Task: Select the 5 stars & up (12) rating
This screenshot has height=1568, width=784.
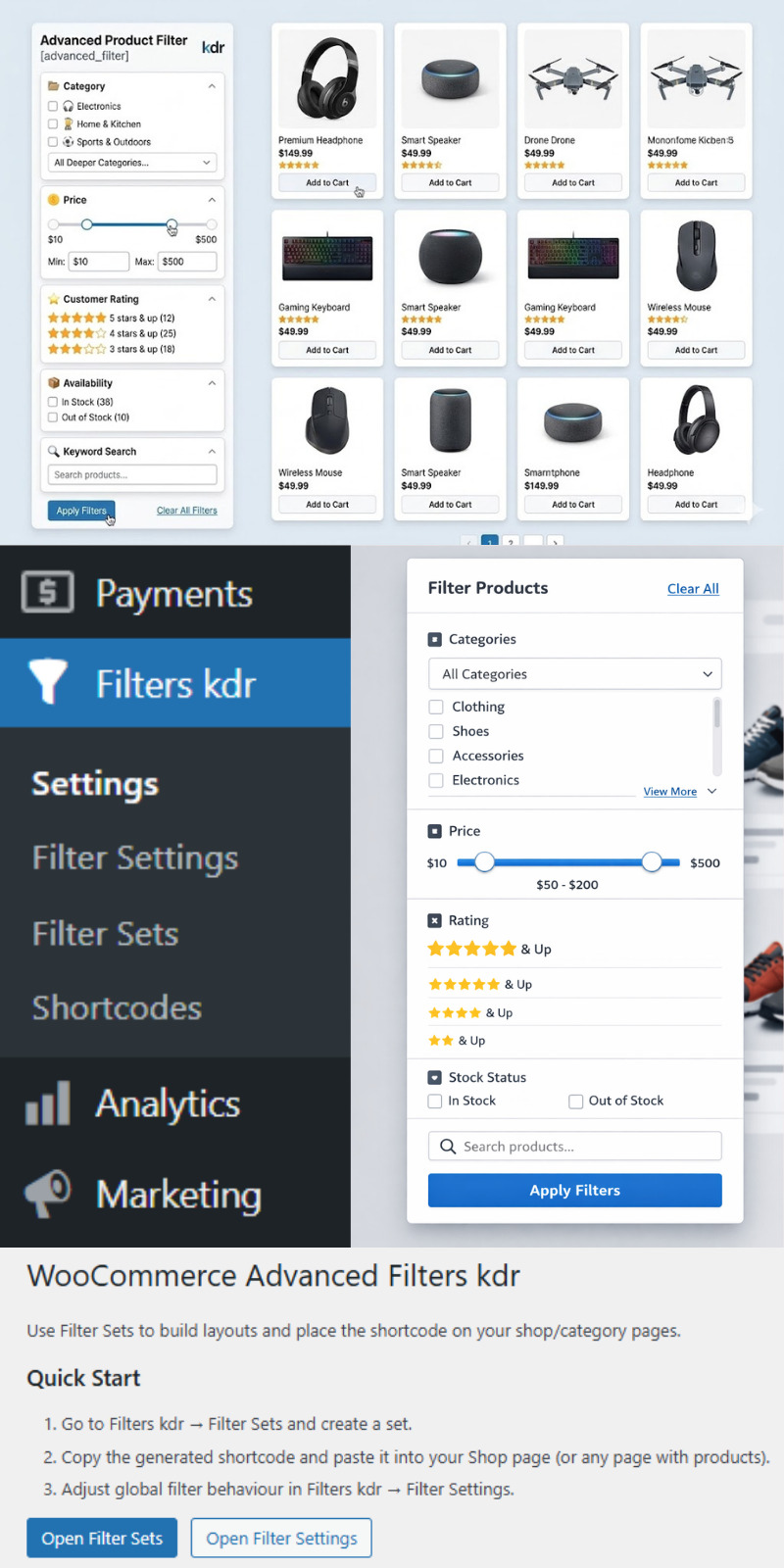Action: point(111,318)
